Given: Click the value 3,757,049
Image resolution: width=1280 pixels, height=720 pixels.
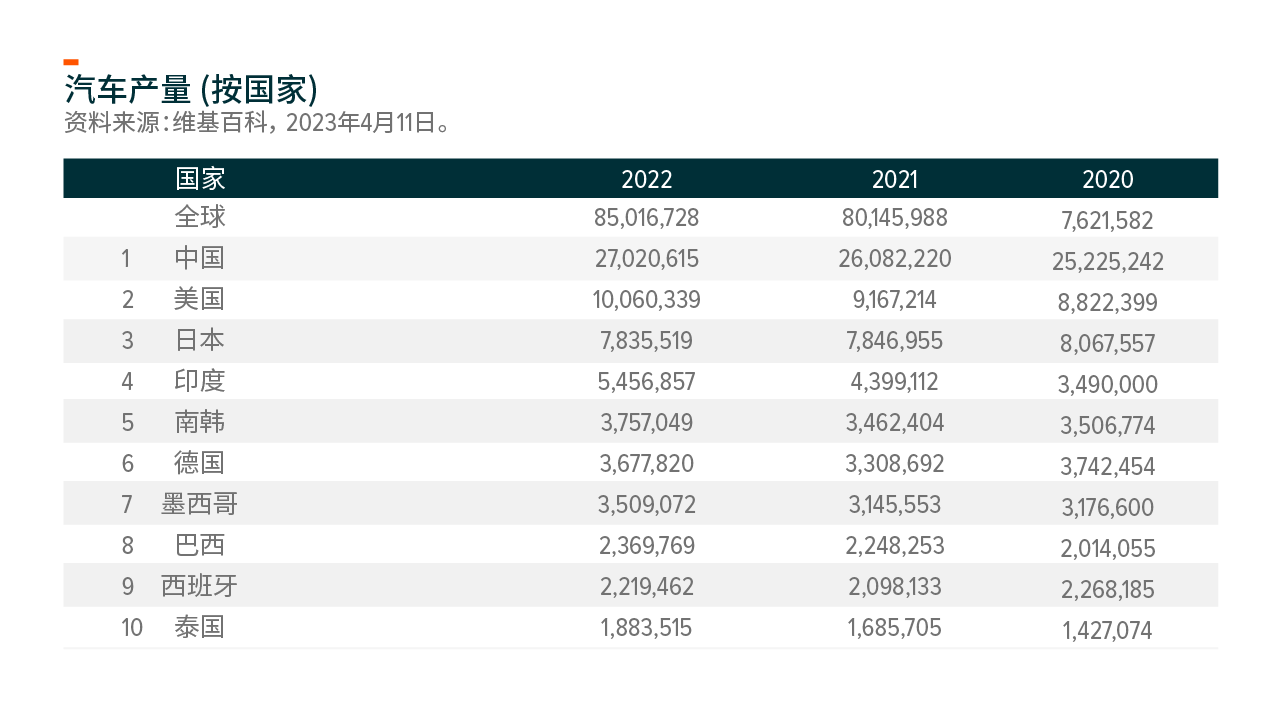Looking at the screenshot, I should pyautogui.click(x=647, y=423).
